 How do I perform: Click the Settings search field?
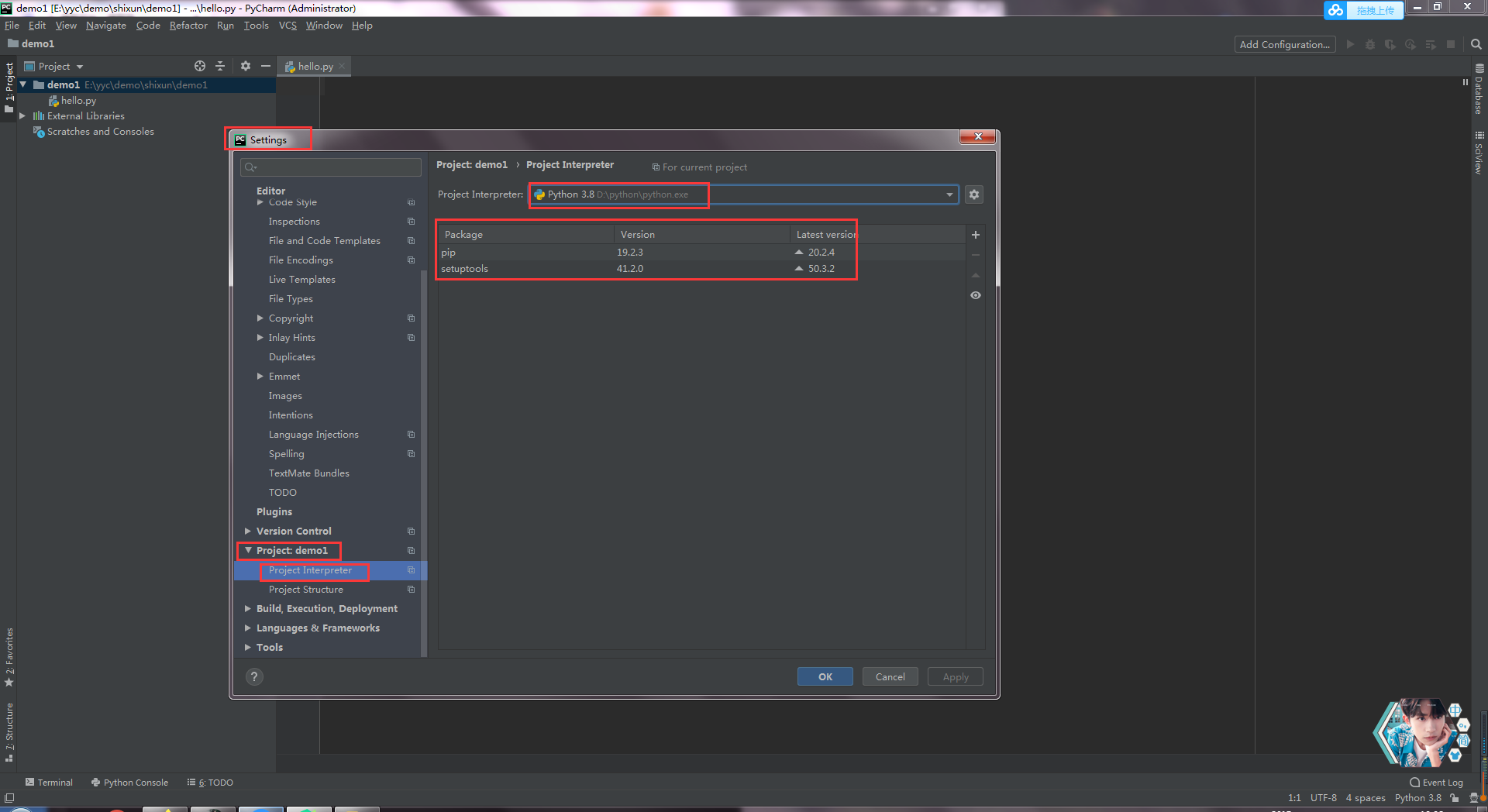(331, 167)
